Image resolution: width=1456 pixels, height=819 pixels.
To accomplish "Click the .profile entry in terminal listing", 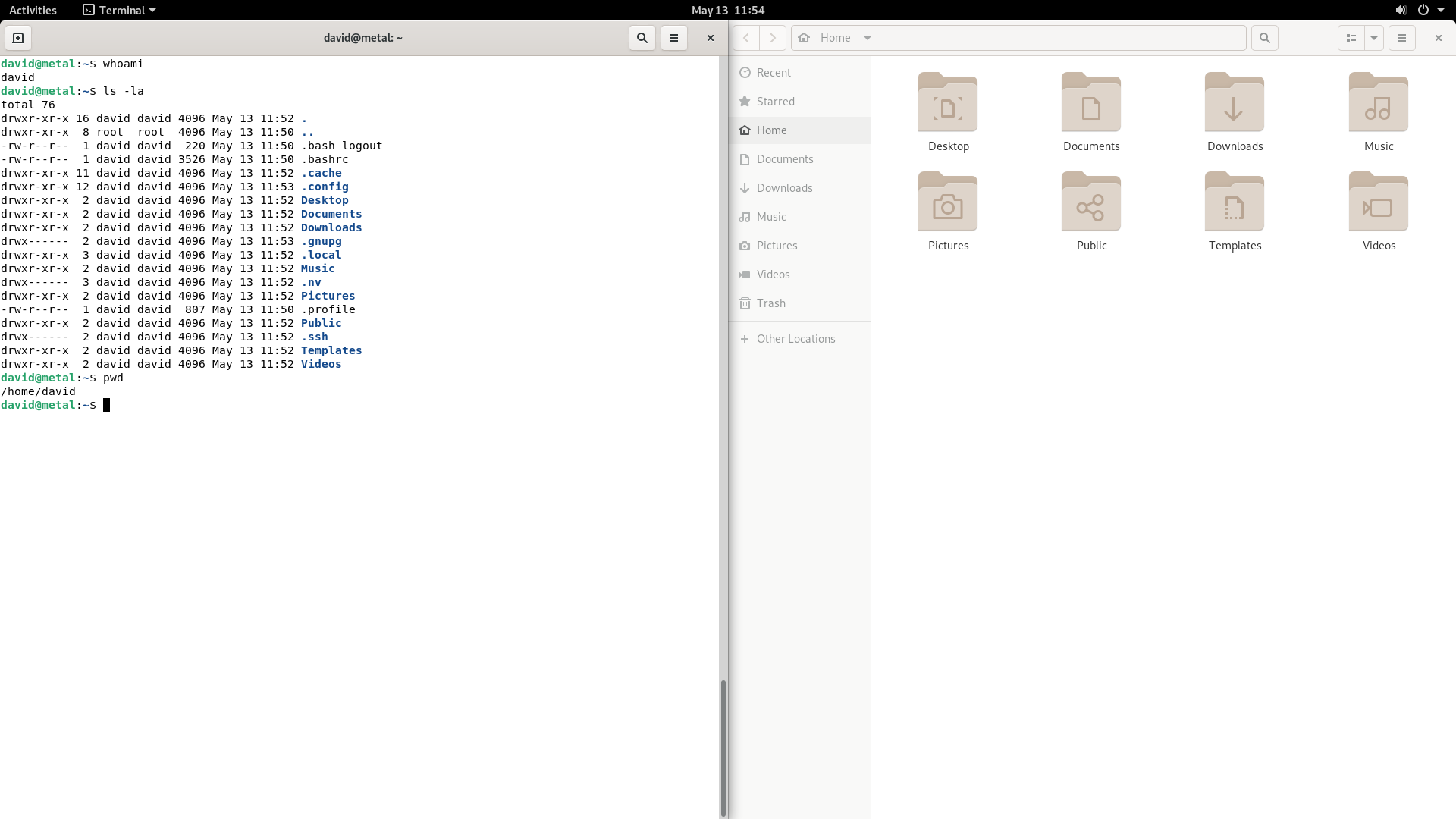I will pos(328,309).
